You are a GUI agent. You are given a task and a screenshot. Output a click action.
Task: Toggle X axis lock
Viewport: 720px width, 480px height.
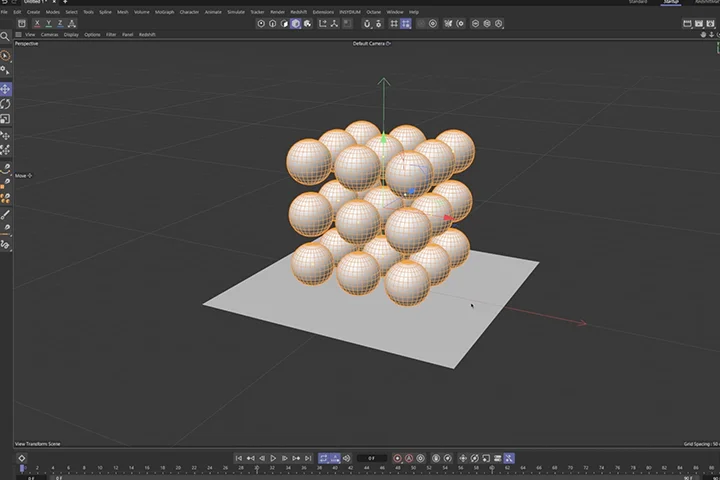(37, 23)
